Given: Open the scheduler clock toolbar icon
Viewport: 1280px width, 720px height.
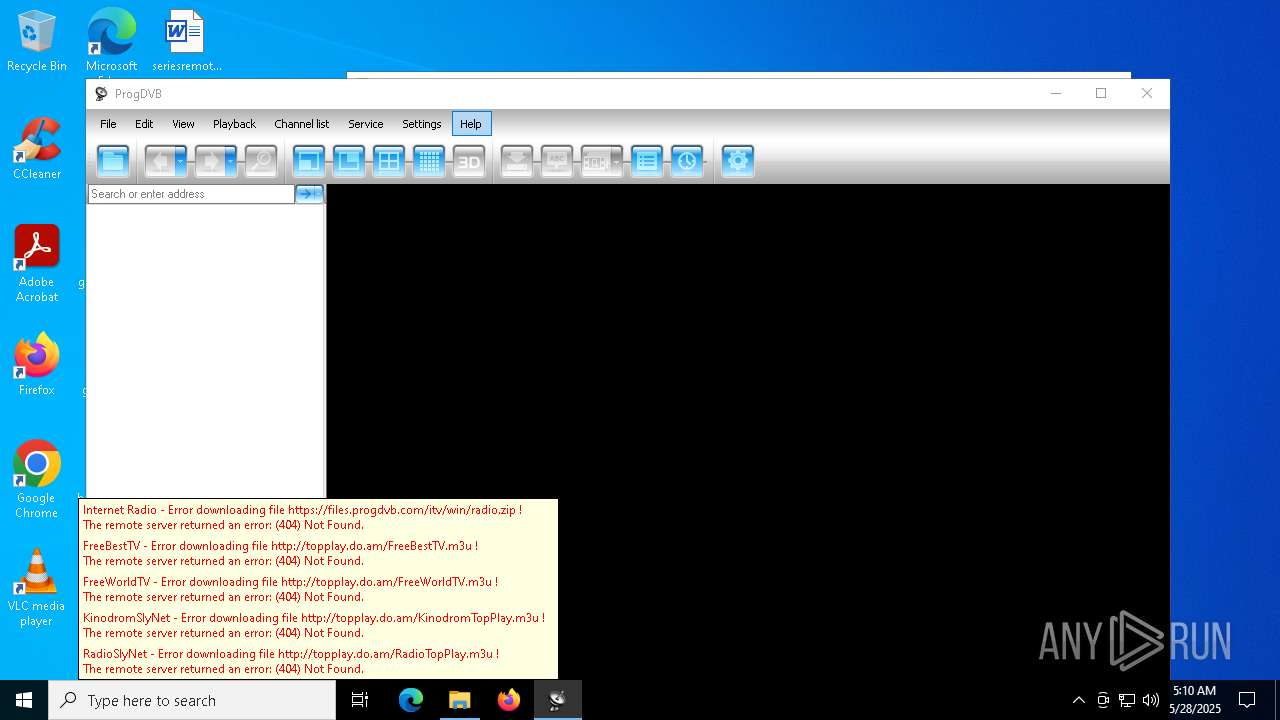Looking at the screenshot, I should pyautogui.click(x=687, y=161).
